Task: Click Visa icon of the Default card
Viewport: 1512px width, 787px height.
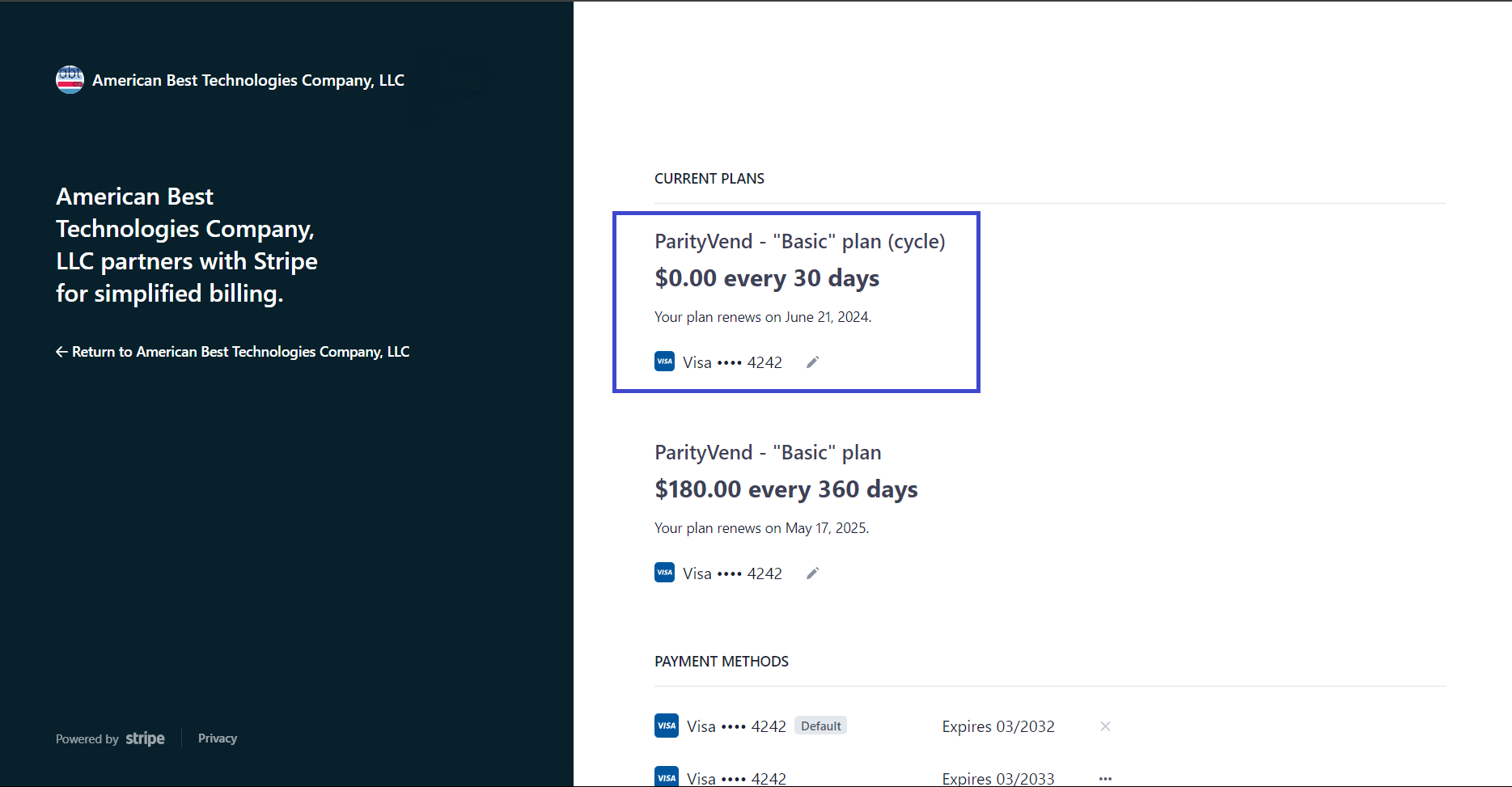Action: (x=667, y=726)
